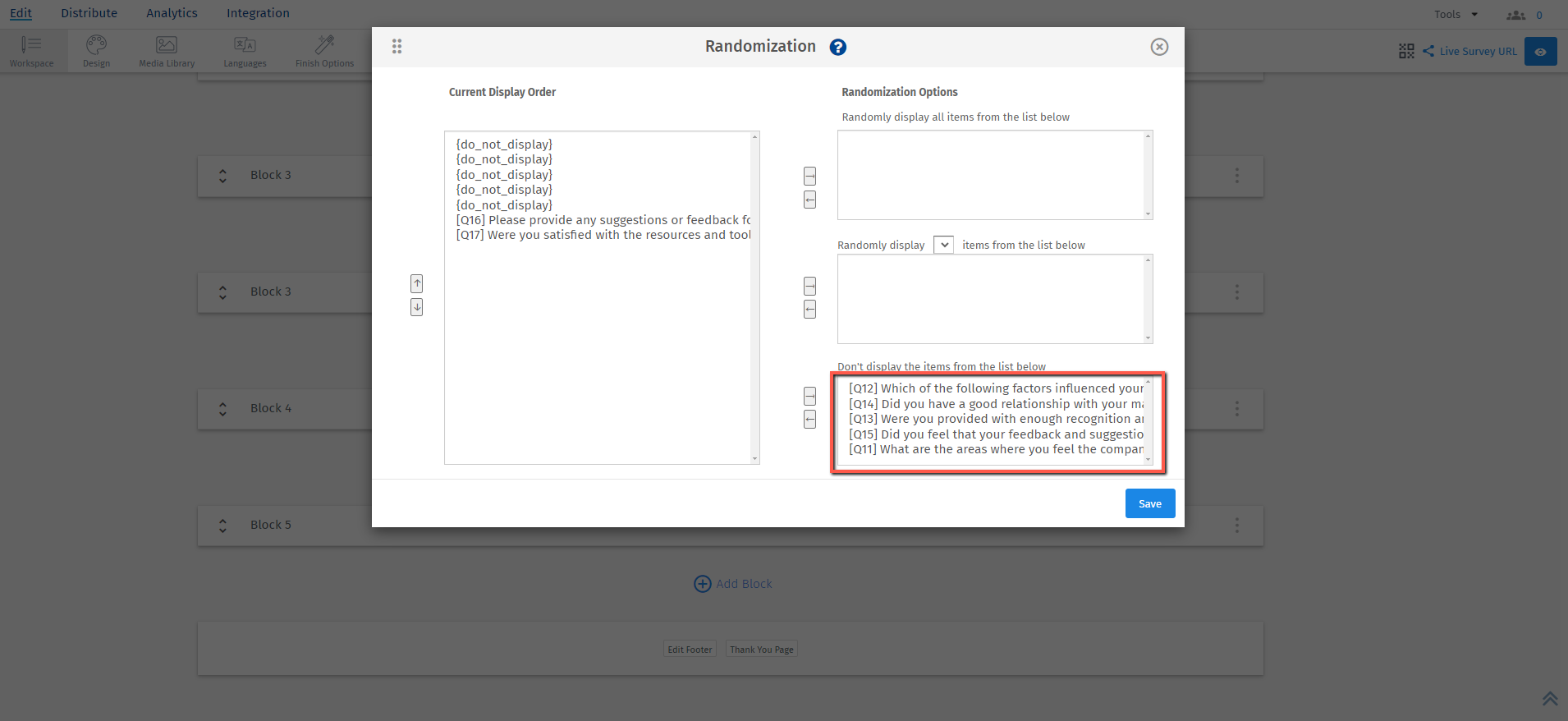Open the Design palette tool
Viewport: 1568px width, 721px height.
point(96,51)
